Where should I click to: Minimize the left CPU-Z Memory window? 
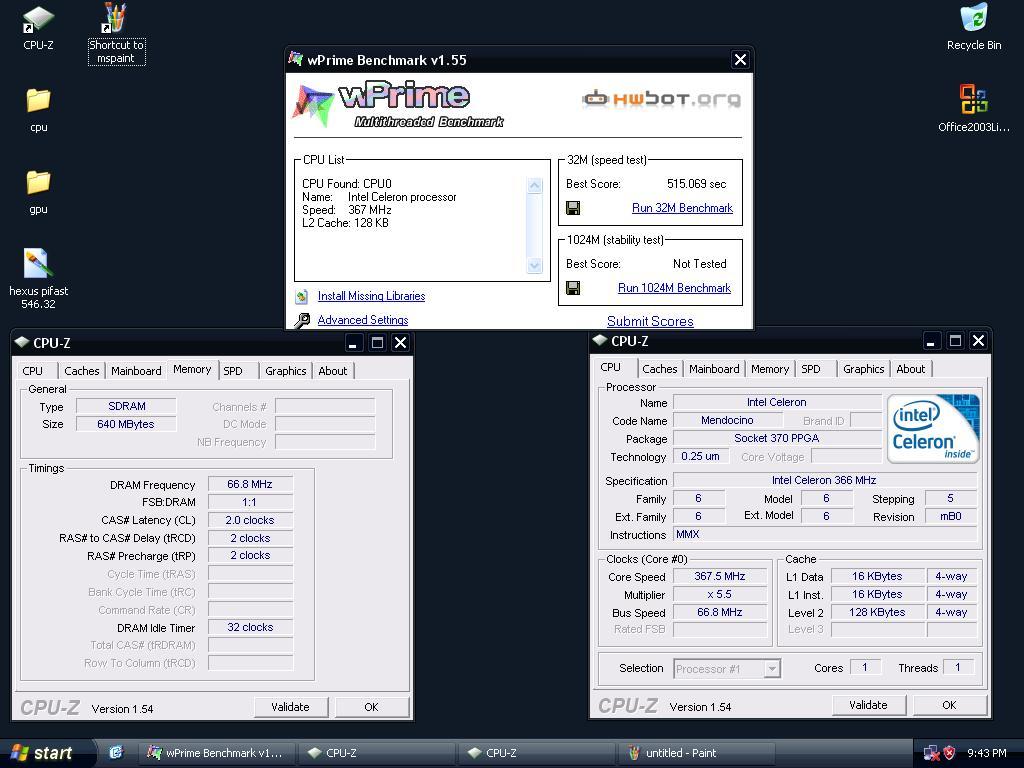tap(353, 343)
